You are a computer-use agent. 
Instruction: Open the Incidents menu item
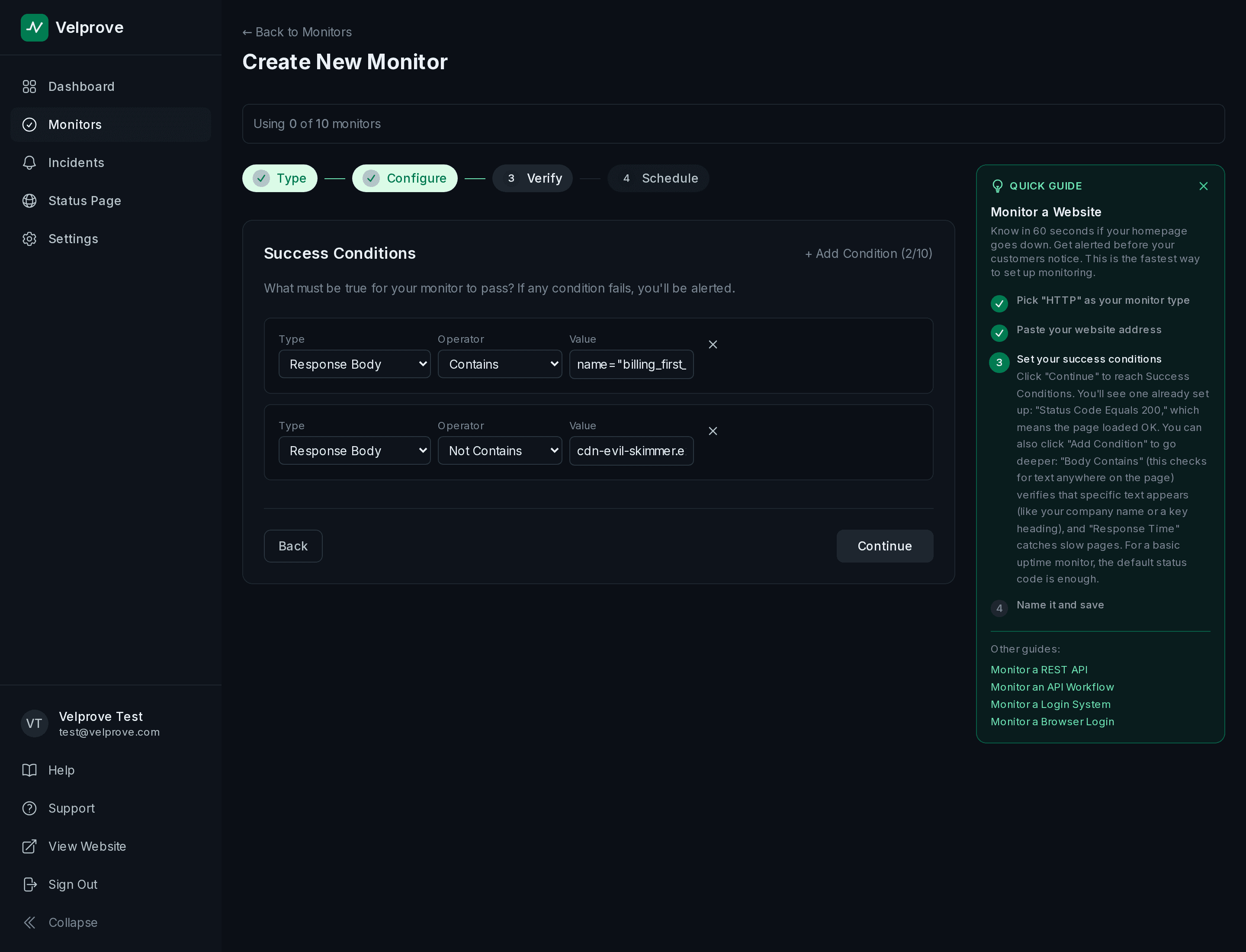pos(110,163)
